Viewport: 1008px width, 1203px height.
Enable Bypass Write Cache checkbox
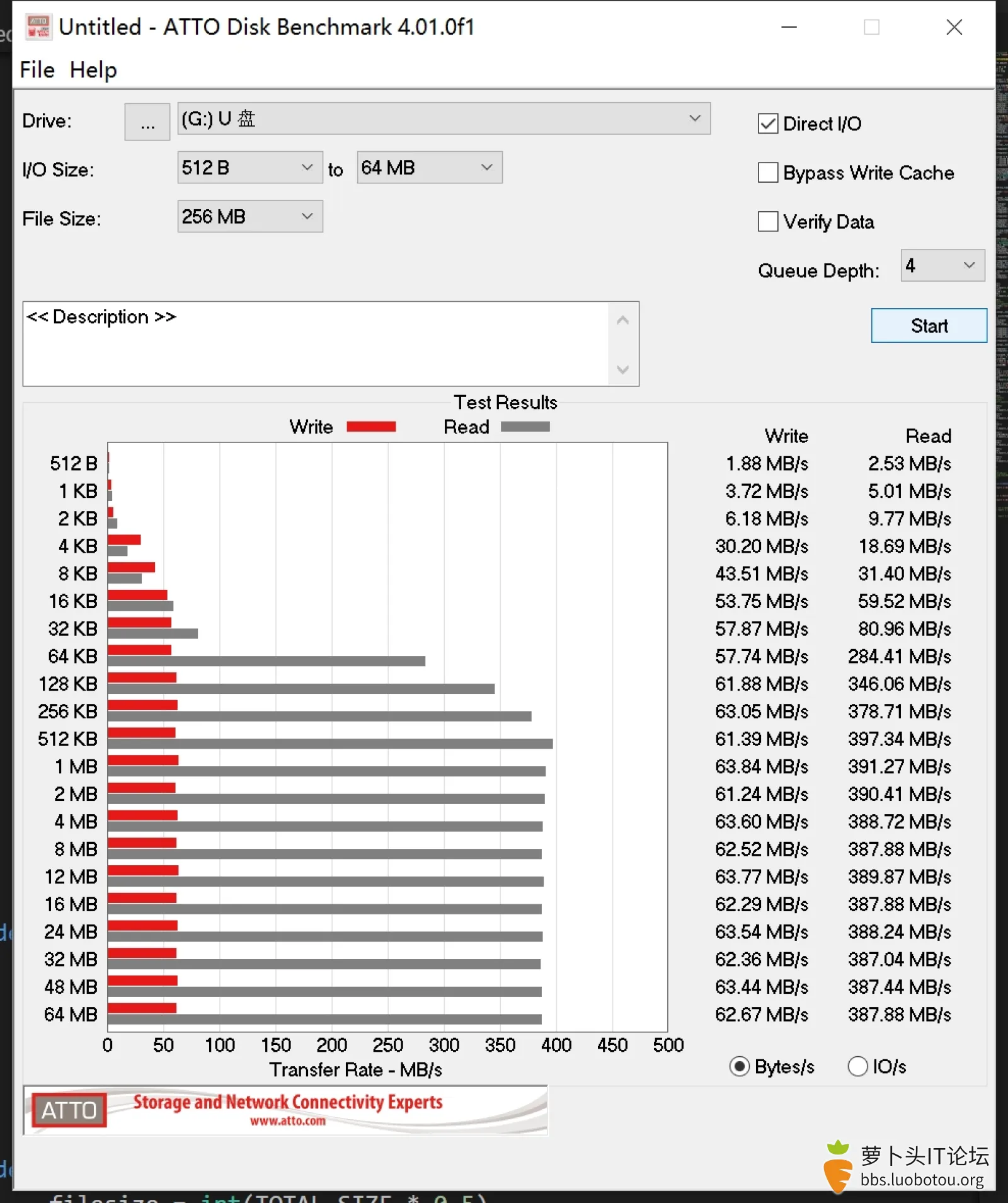coord(768,173)
